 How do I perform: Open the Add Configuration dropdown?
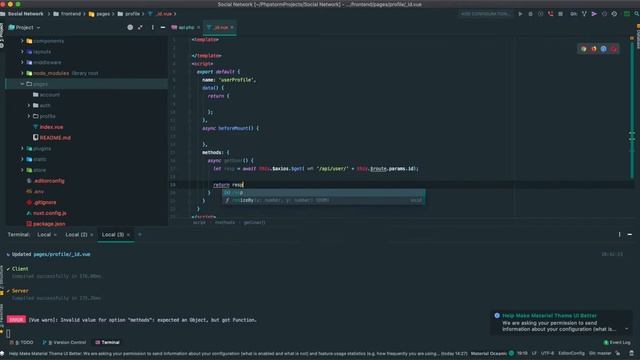coord(485,14)
